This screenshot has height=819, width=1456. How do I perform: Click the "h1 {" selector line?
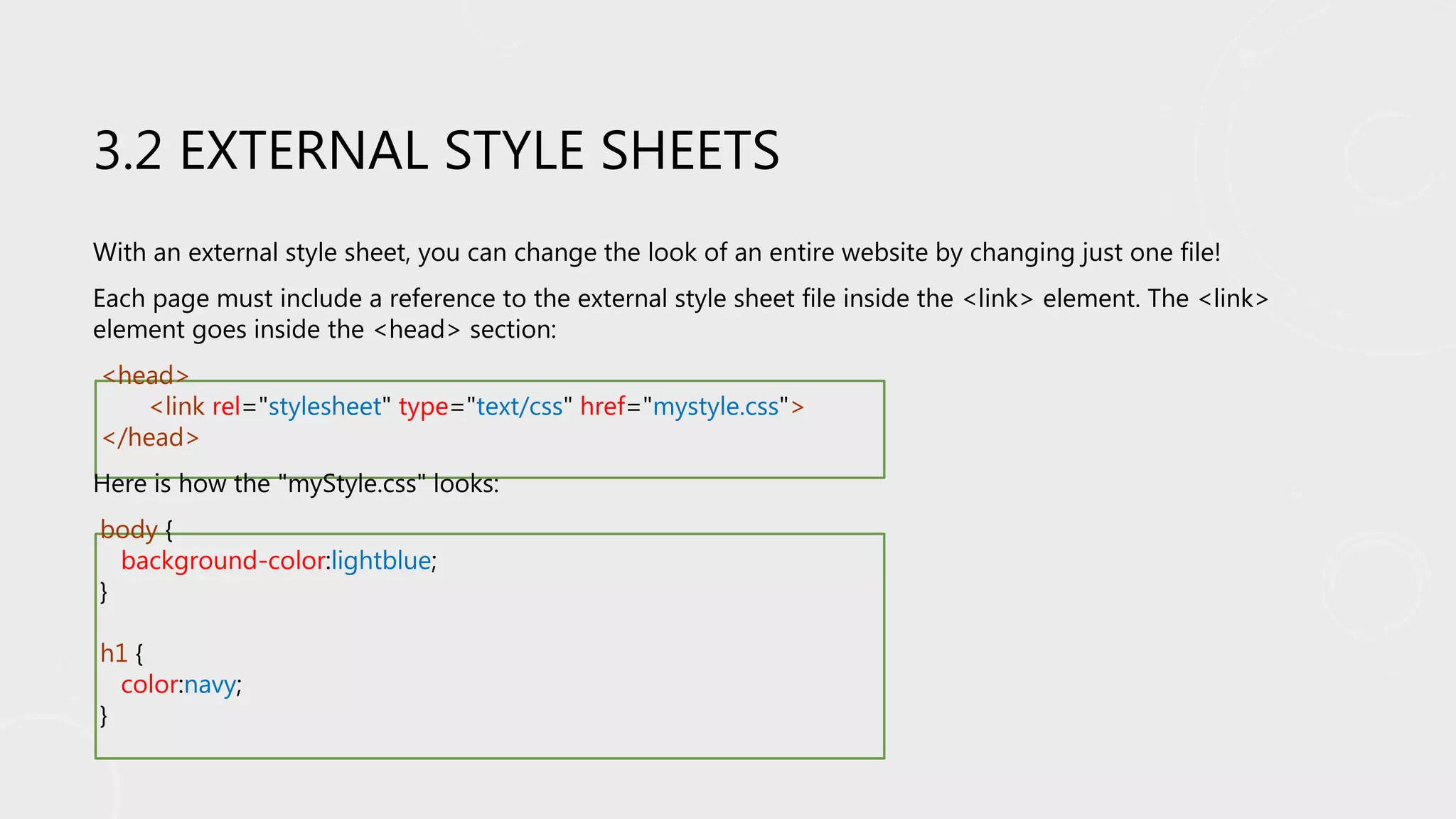122,653
